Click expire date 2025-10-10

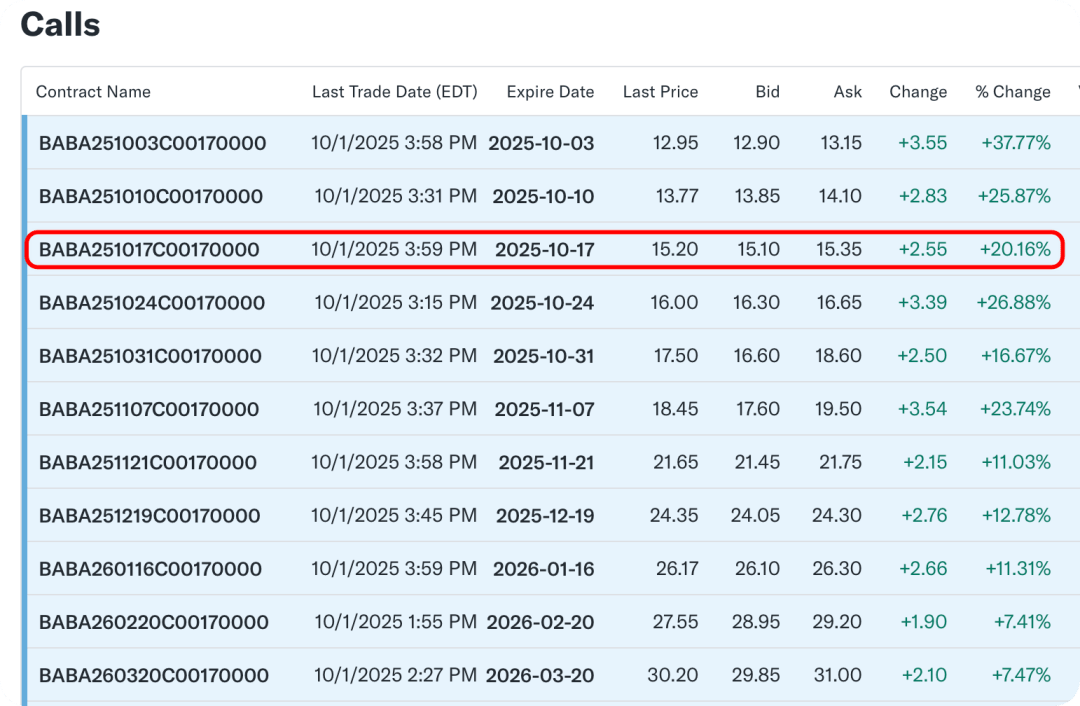[543, 196]
